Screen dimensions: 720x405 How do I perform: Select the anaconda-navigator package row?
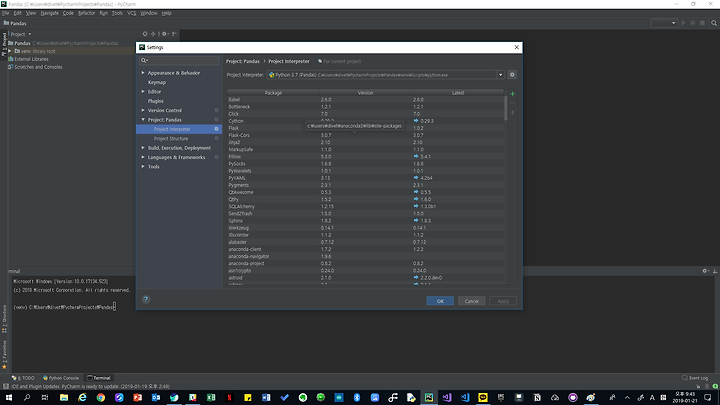(x=366, y=256)
